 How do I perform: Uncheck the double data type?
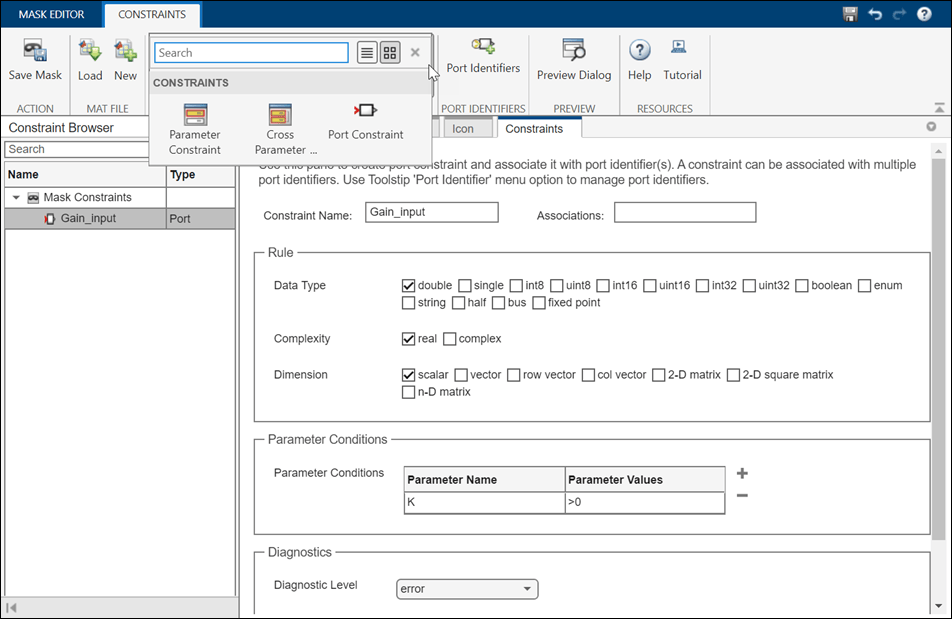[x=408, y=286]
